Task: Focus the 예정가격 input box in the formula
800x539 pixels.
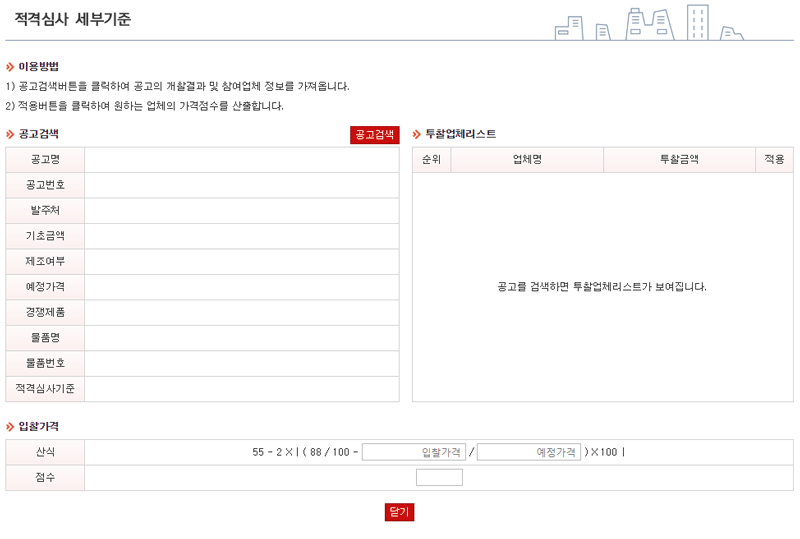Action: [x=529, y=452]
